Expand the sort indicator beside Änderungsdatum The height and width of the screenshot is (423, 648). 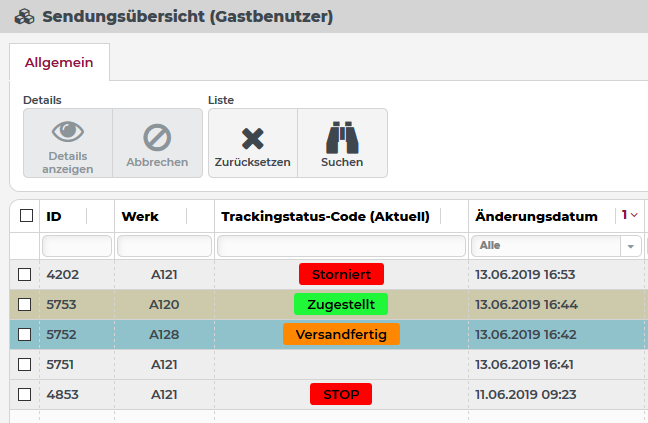point(630,215)
